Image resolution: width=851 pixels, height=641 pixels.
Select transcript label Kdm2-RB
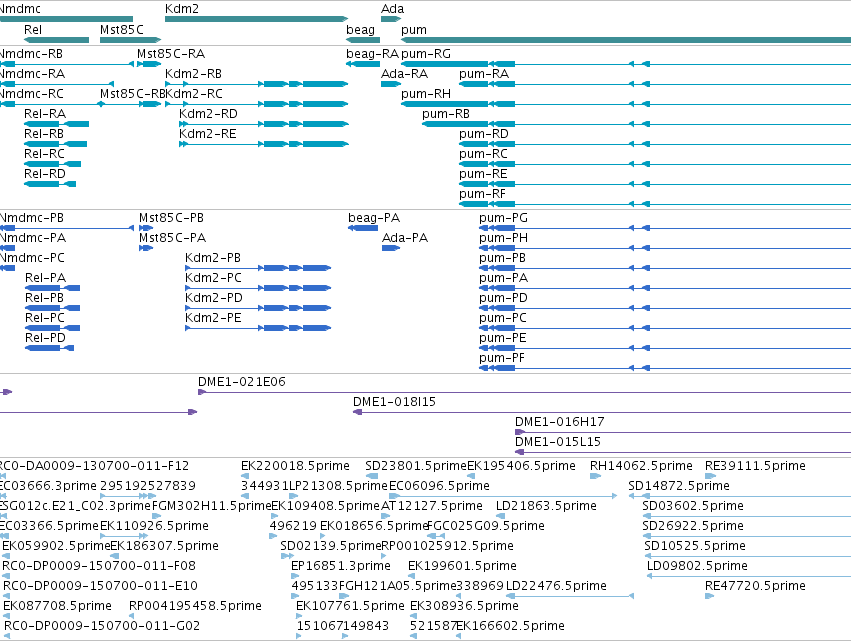pyautogui.click(x=193, y=74)
